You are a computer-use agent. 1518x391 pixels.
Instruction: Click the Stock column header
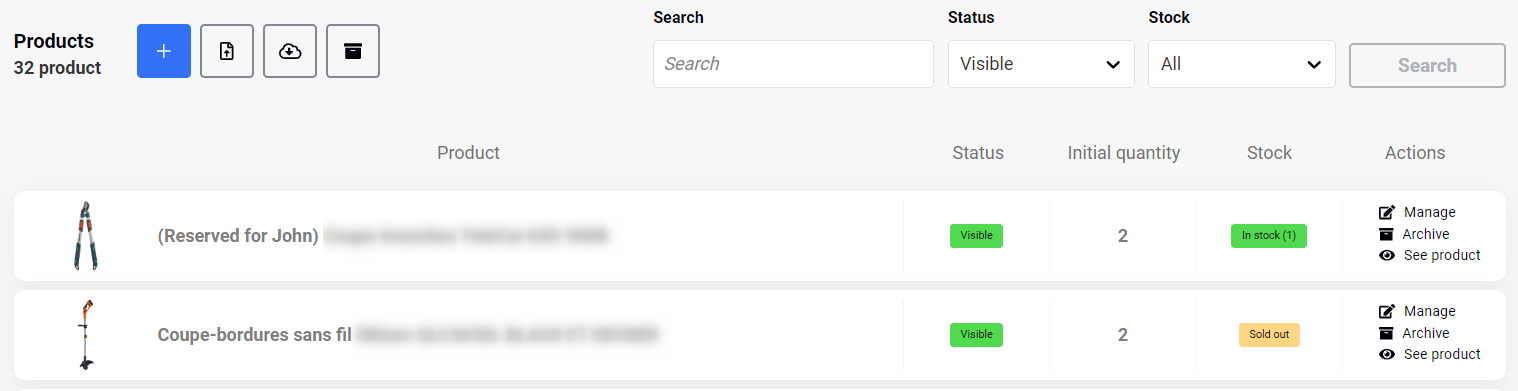[x=1269, y=153]
